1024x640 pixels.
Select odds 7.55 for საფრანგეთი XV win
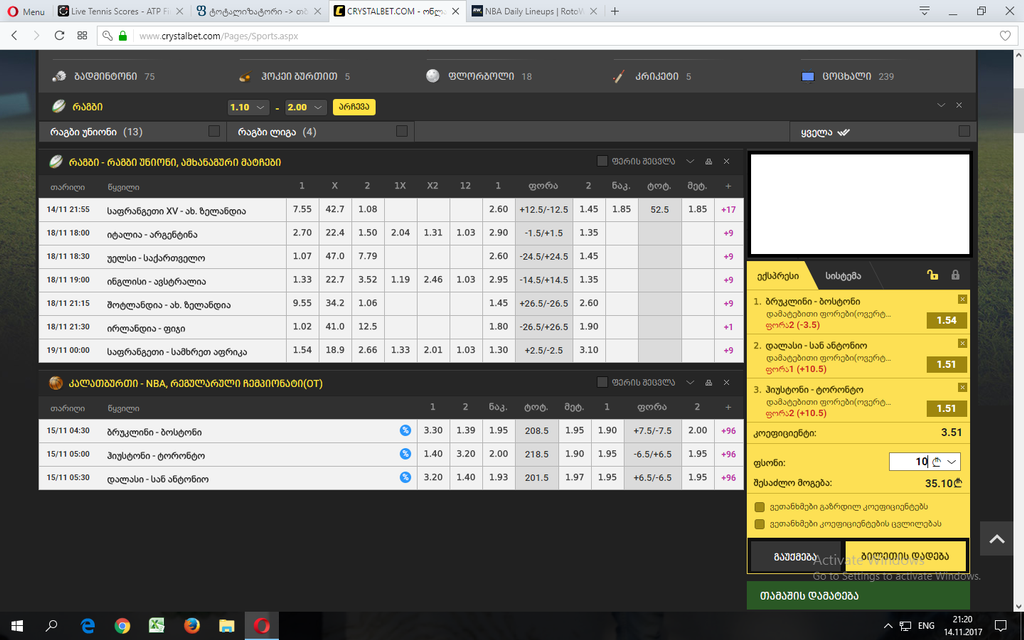(302, 209)
